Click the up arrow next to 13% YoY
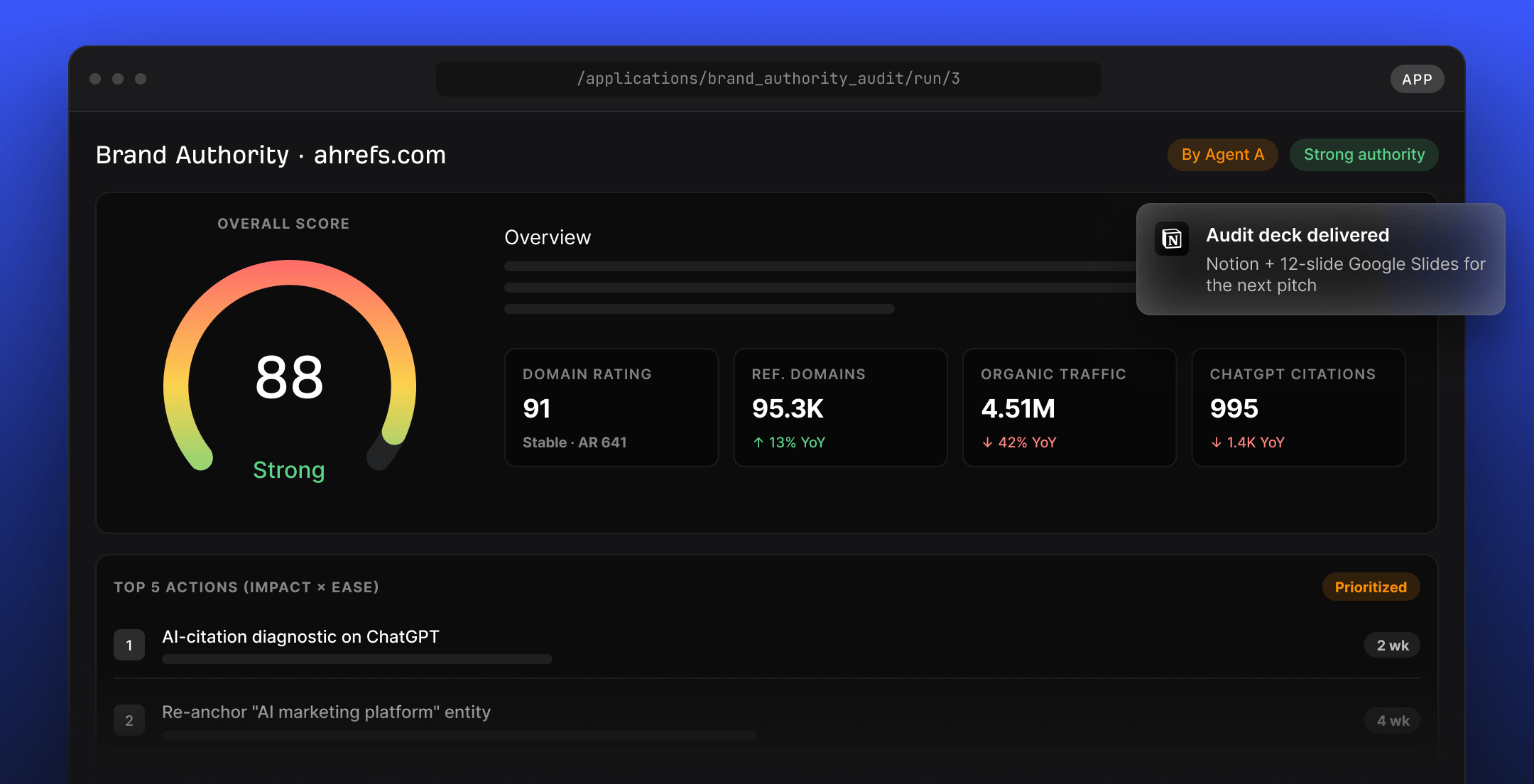 758,442
